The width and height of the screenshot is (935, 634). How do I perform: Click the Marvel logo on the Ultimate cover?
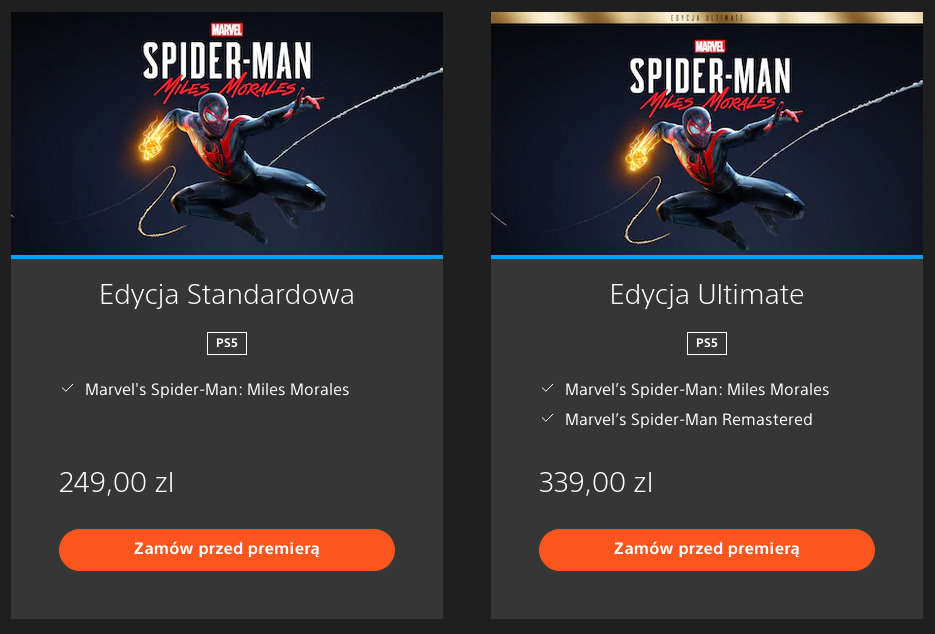coord(710,45)
